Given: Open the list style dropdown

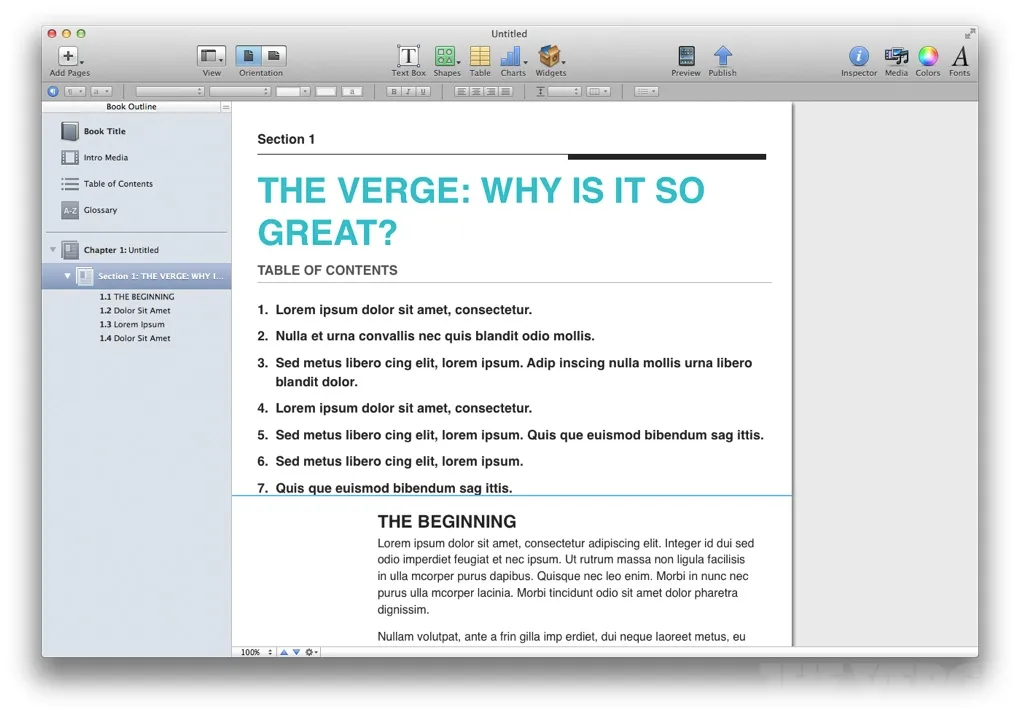Looking at the screenshot, I should (646, 92).
